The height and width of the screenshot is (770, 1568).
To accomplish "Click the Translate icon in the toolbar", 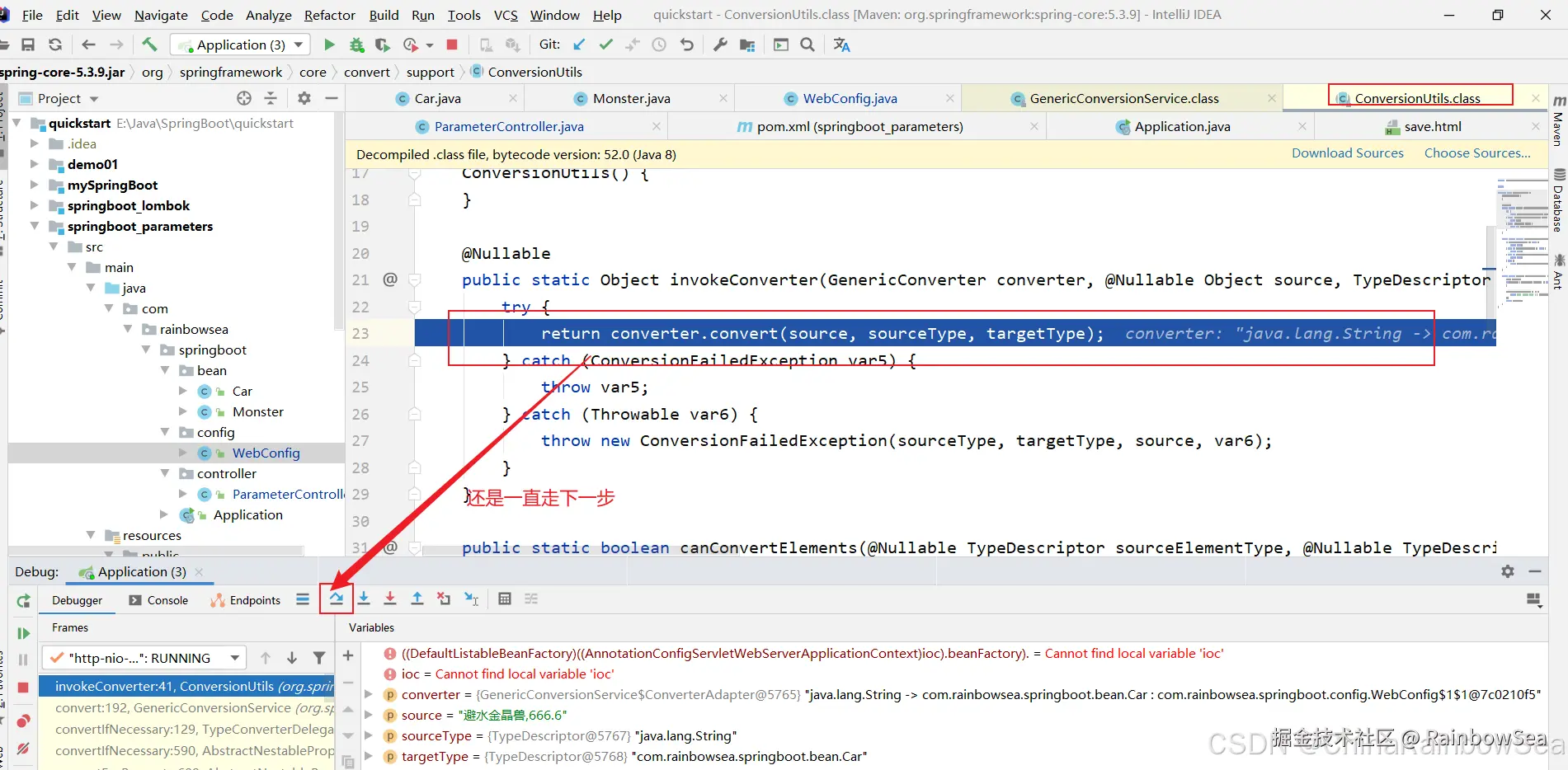I will click(x=841, y=45).
